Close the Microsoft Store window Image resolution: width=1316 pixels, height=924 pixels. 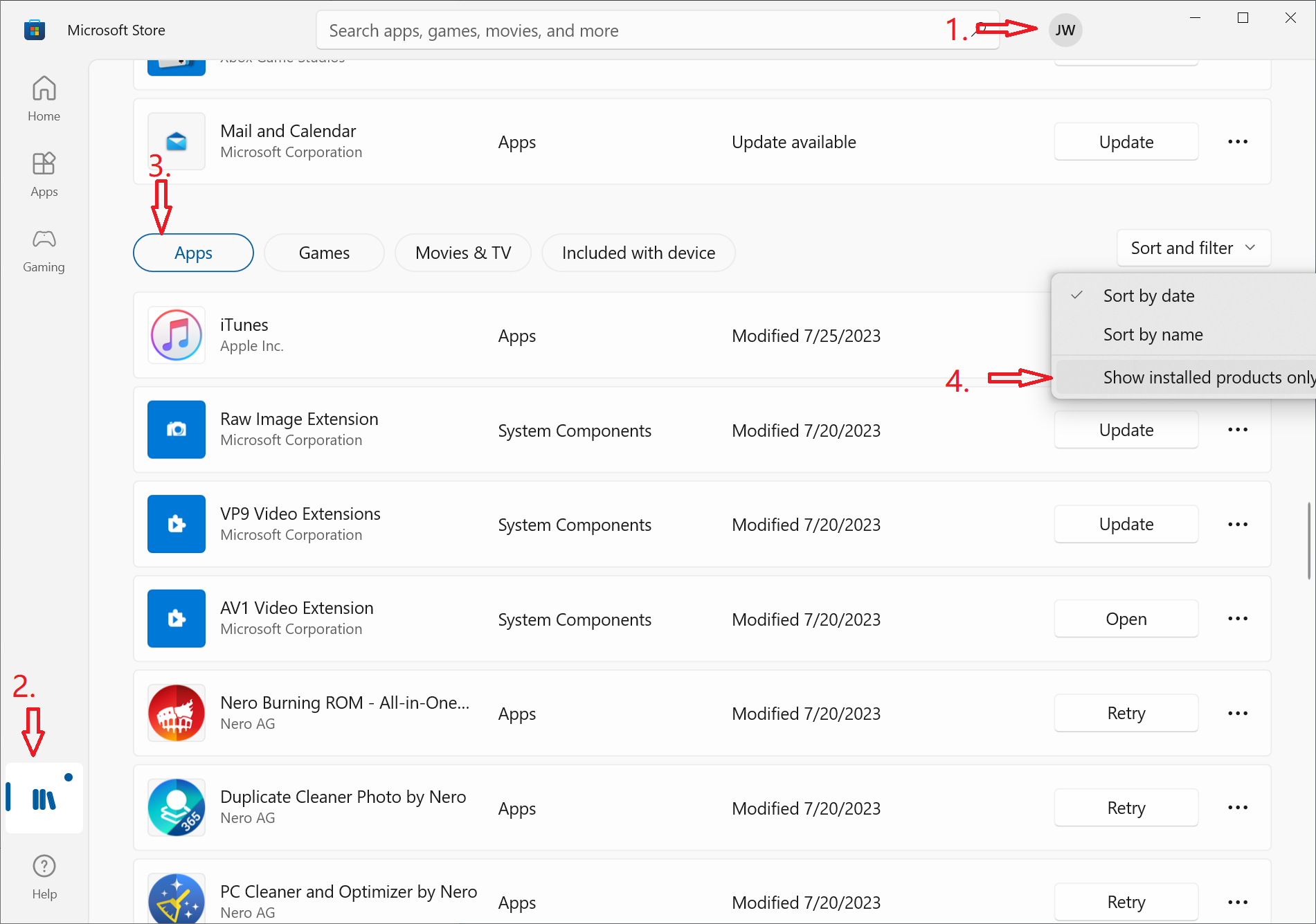click(x=1290, y=18)
